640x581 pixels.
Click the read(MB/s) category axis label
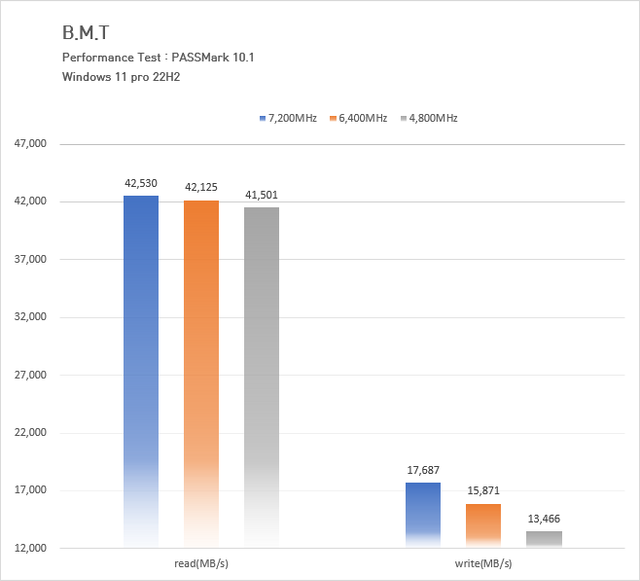click(201, 564)
